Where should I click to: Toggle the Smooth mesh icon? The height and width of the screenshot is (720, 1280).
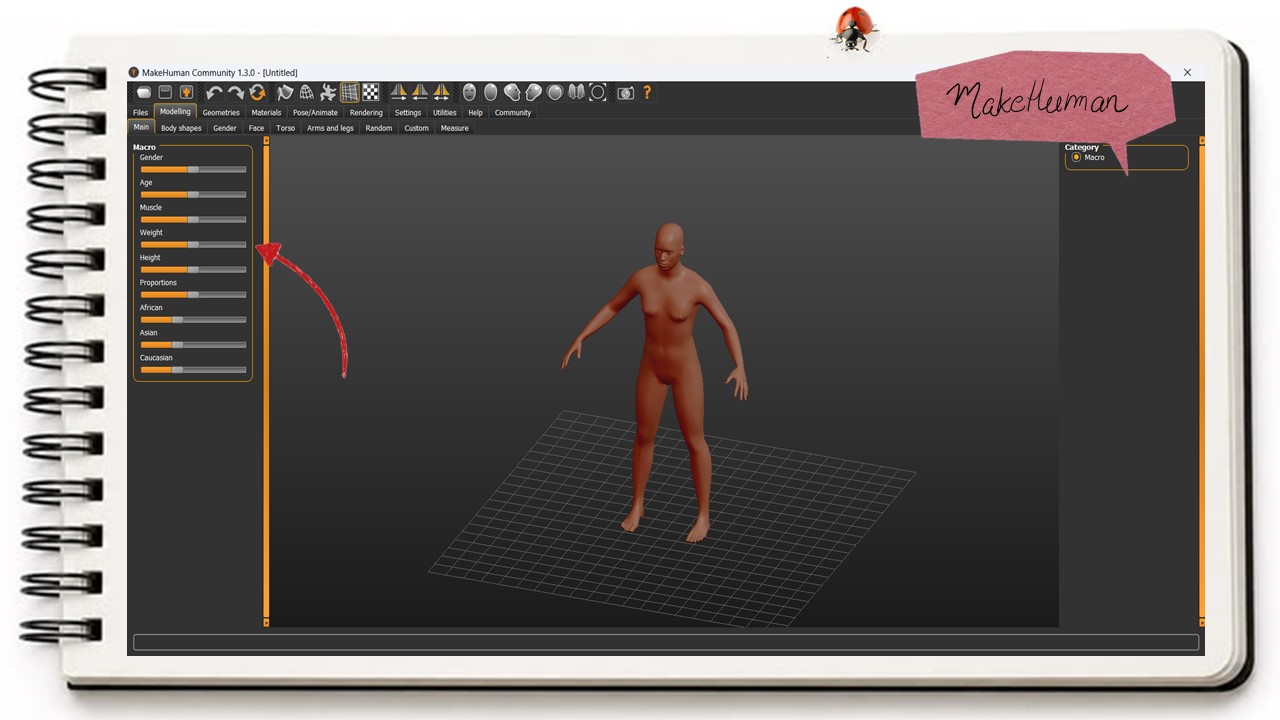(285, 93)
